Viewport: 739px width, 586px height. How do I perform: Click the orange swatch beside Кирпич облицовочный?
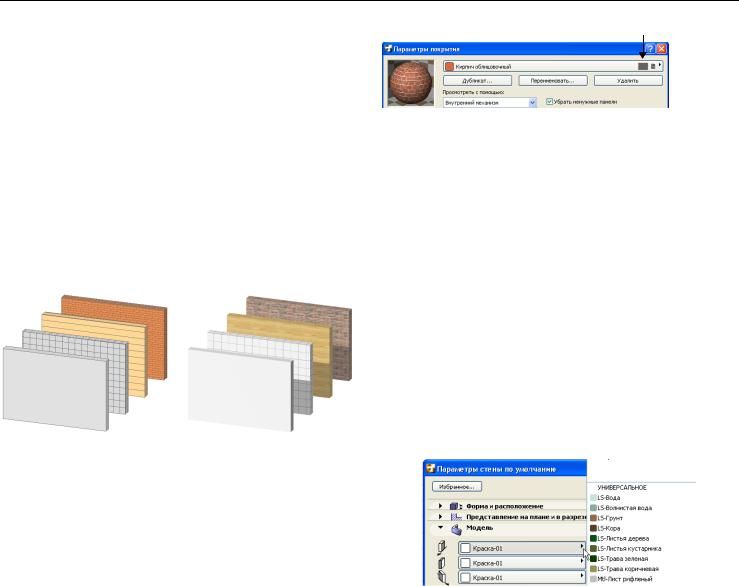point(449,66)
